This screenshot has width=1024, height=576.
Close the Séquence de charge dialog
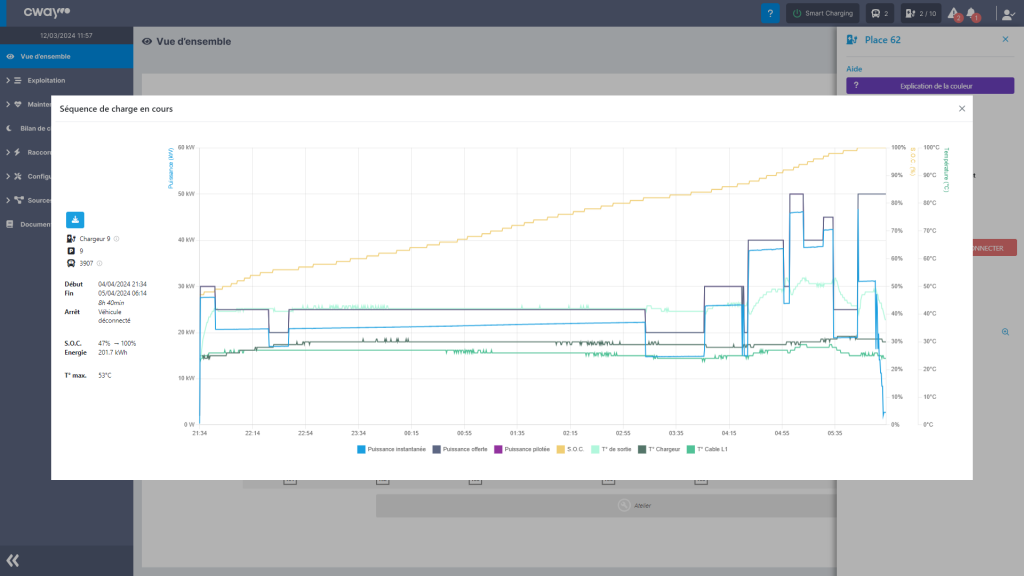[962, 108]
